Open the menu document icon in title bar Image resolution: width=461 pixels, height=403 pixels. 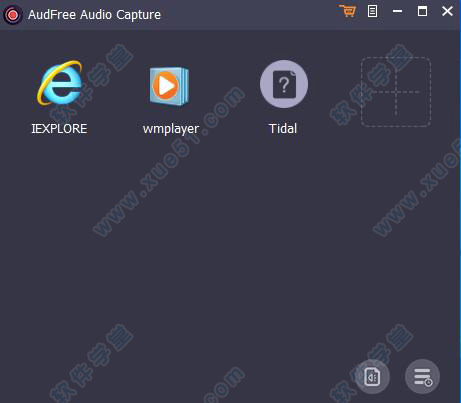click(372, 11)
